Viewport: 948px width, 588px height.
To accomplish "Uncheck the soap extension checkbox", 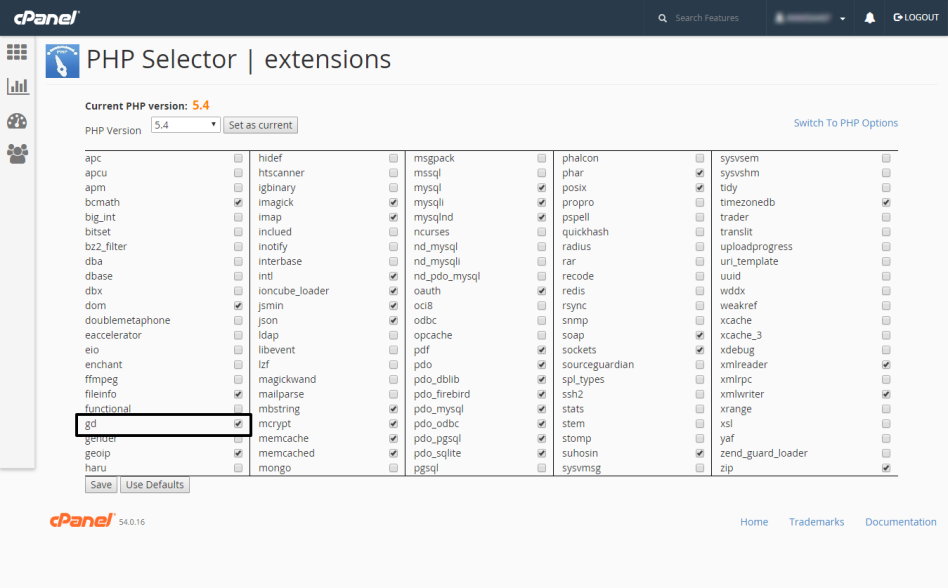I will (x=700, y=335).
